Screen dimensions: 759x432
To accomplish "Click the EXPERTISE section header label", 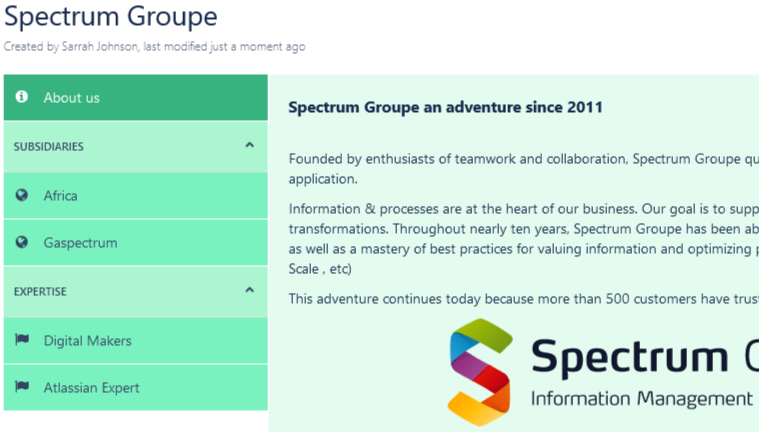I will (40, 292).
